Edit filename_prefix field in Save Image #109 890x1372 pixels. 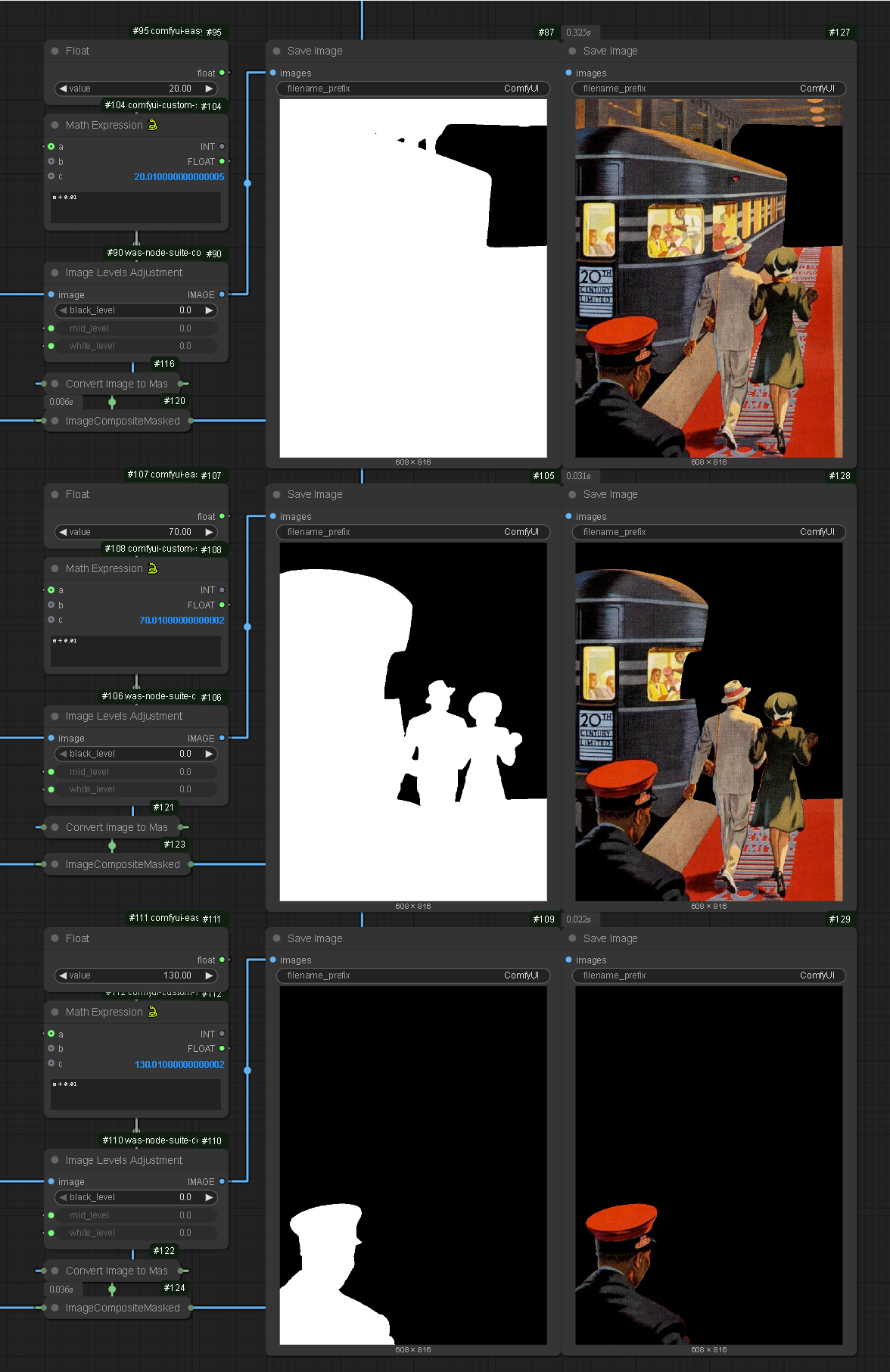413,975
